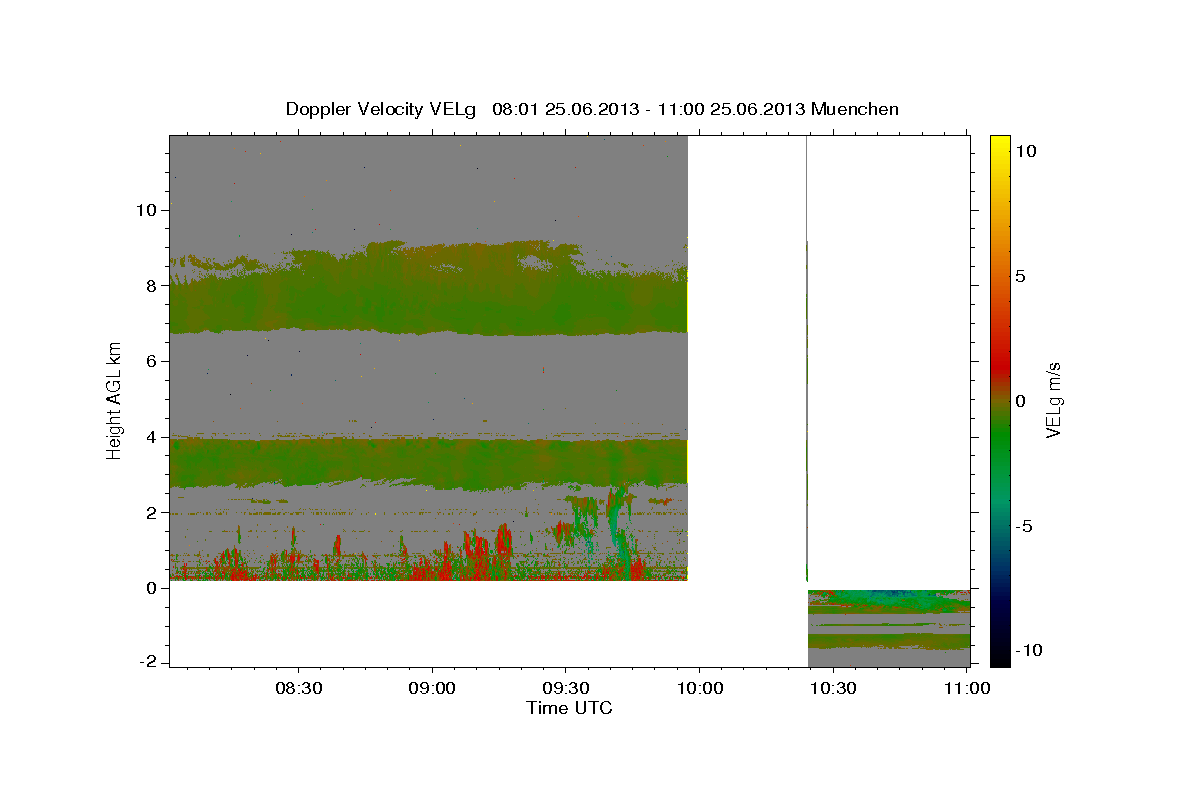Click the 10:00 time tick label
1200x800 pixels.
click(698, 688)
